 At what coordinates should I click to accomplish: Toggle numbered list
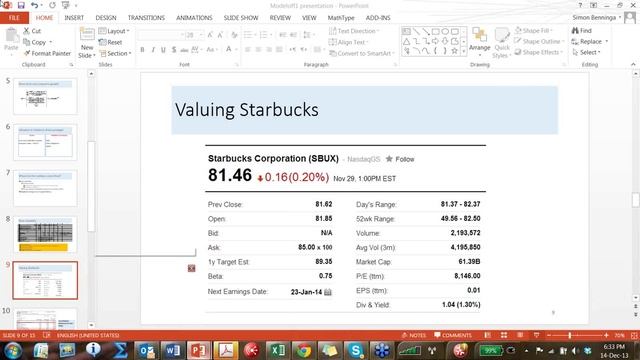click(265, 35)
